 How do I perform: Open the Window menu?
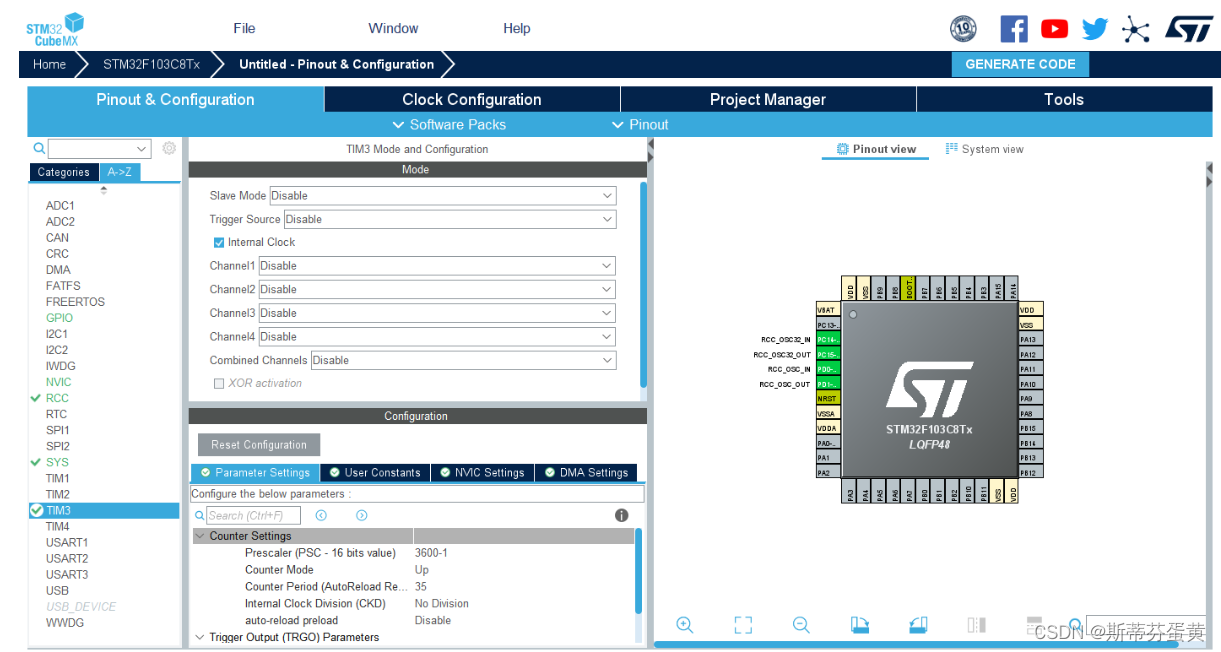click(x=393, y=28)
